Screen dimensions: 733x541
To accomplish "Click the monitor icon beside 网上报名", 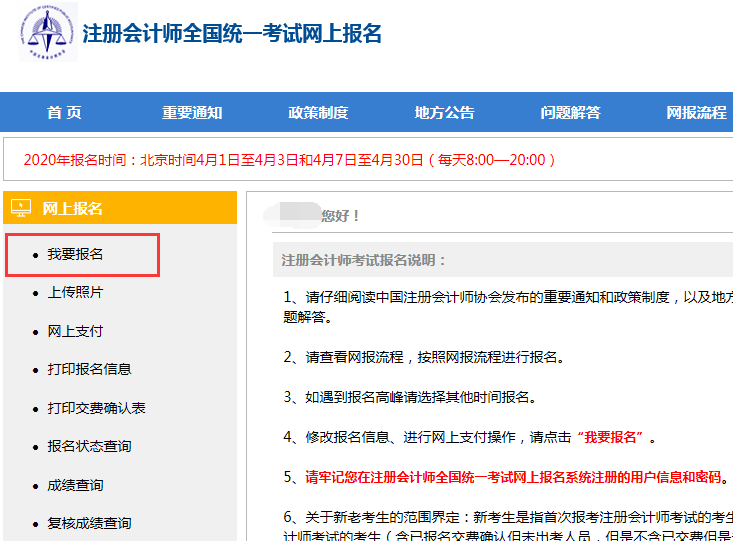I will tap(21, 208).
